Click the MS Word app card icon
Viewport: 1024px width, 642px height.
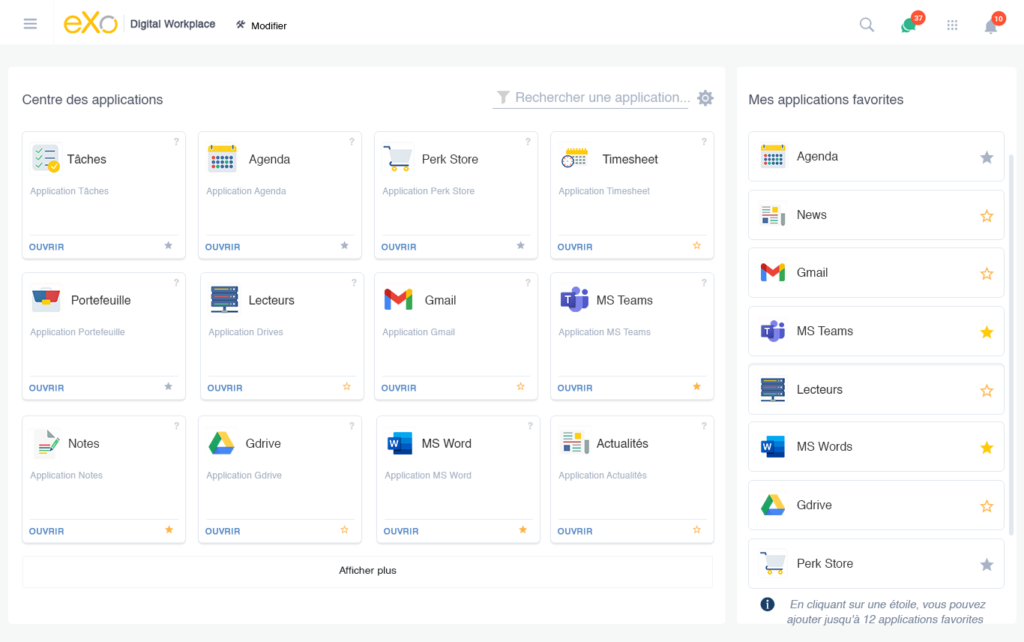click(x=400, y=443)
